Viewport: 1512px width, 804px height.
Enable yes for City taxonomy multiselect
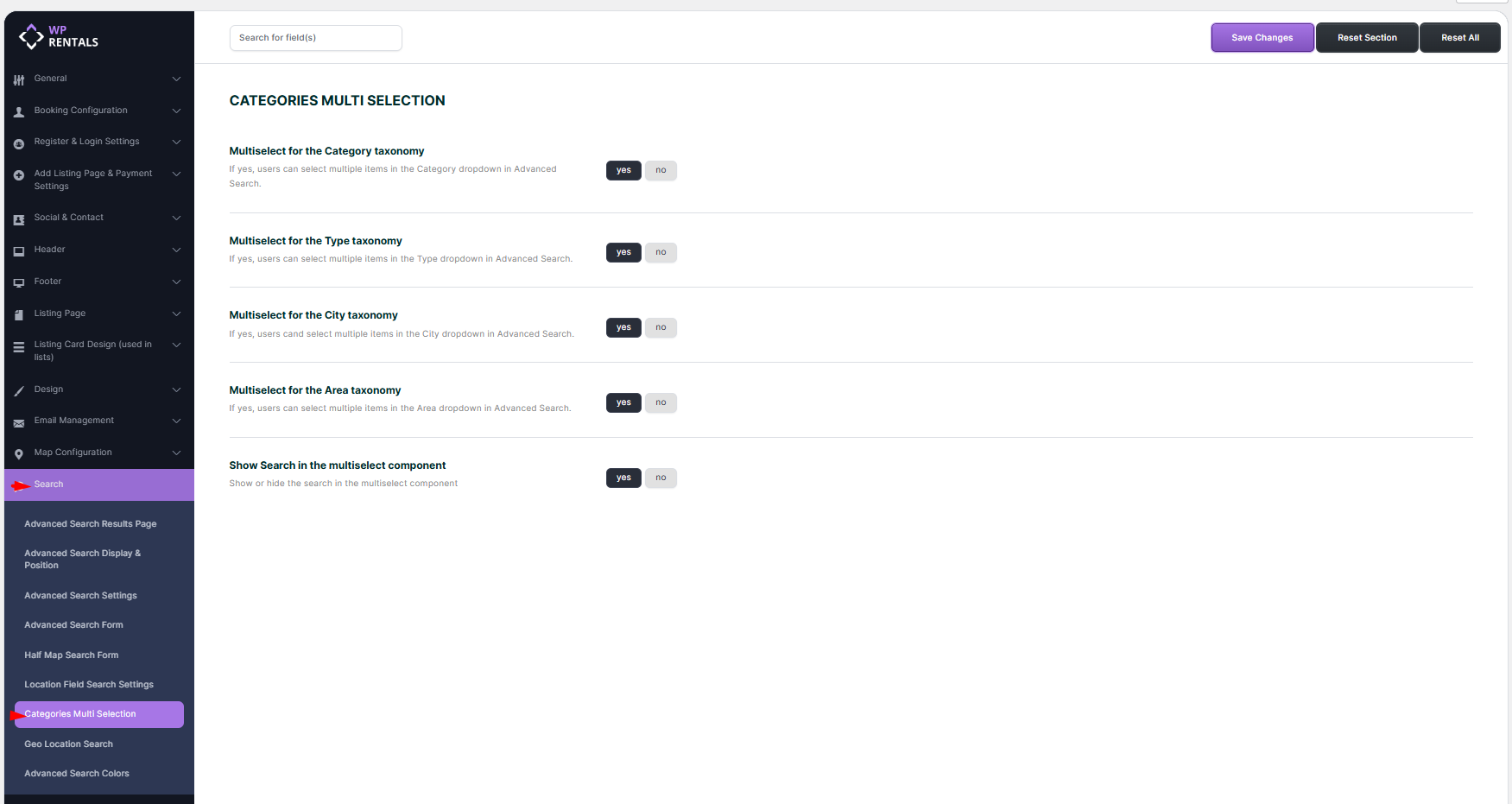click(623, 327)
